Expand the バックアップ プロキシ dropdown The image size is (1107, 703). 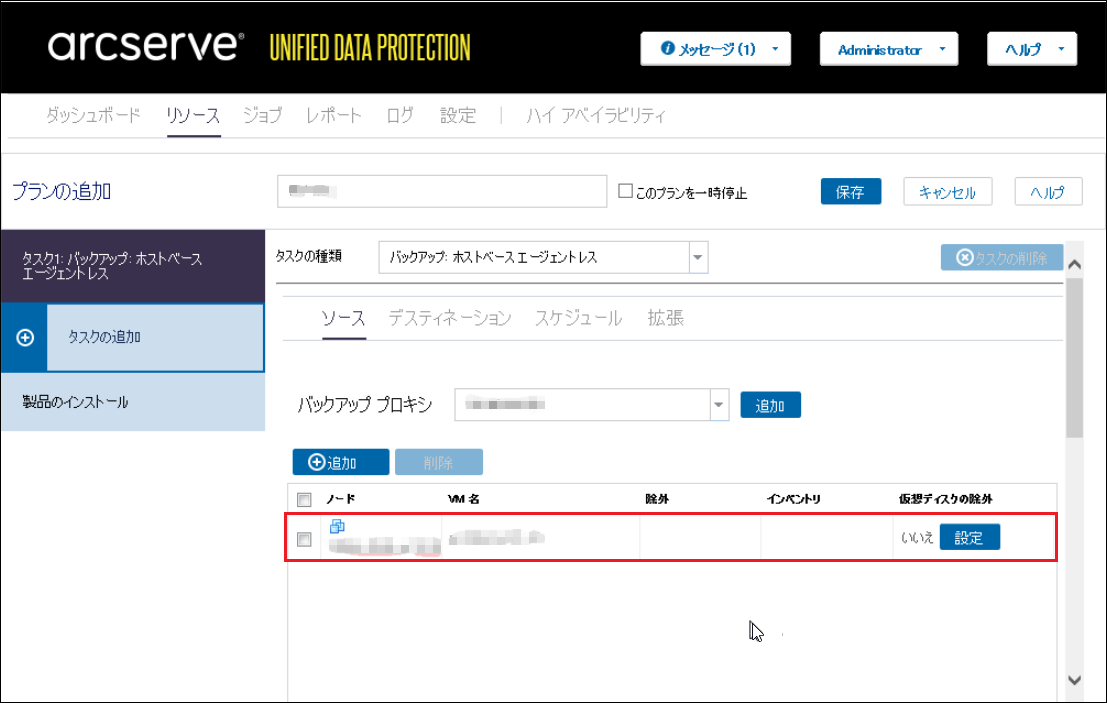[x=718, y=405]
